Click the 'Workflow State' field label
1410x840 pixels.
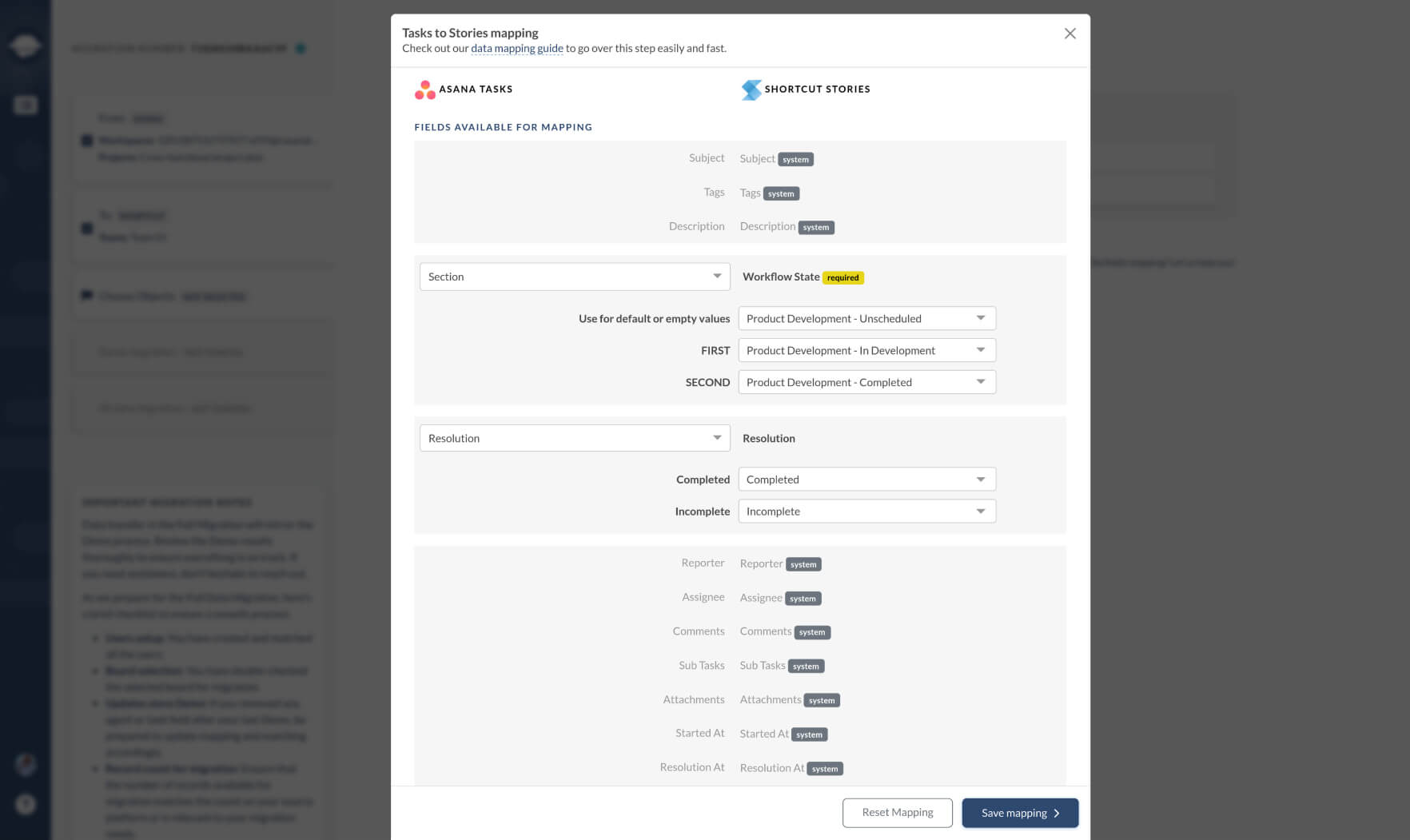pyautogui.click(x=781, y=277)
